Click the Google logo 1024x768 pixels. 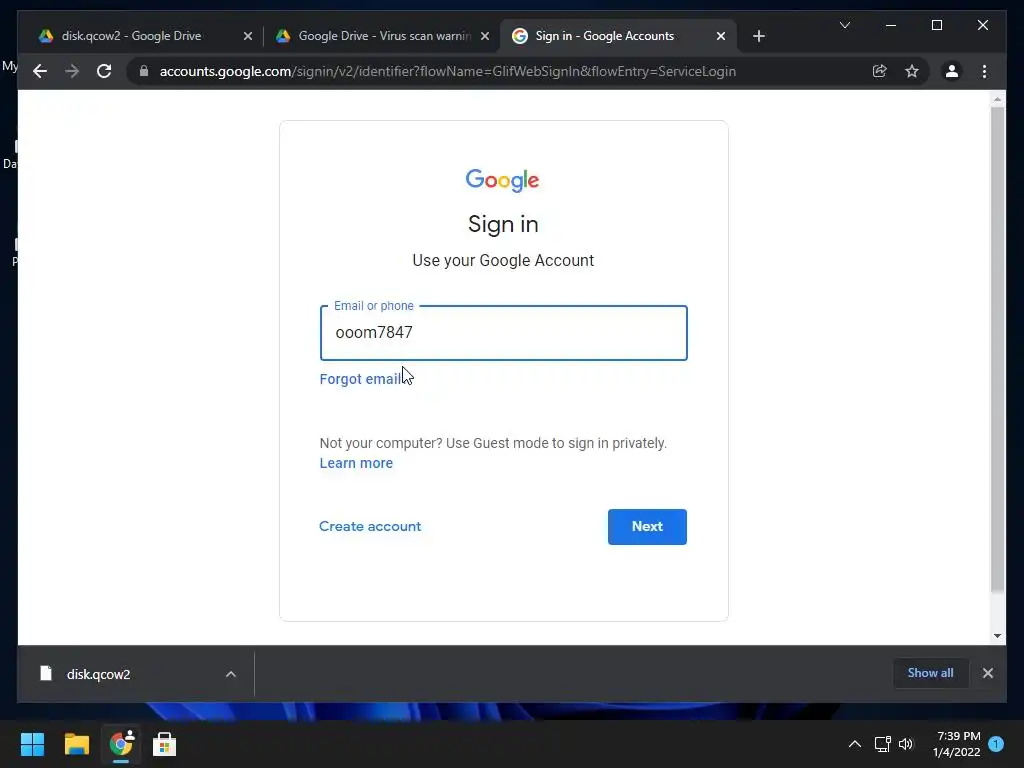pos(502,180)
